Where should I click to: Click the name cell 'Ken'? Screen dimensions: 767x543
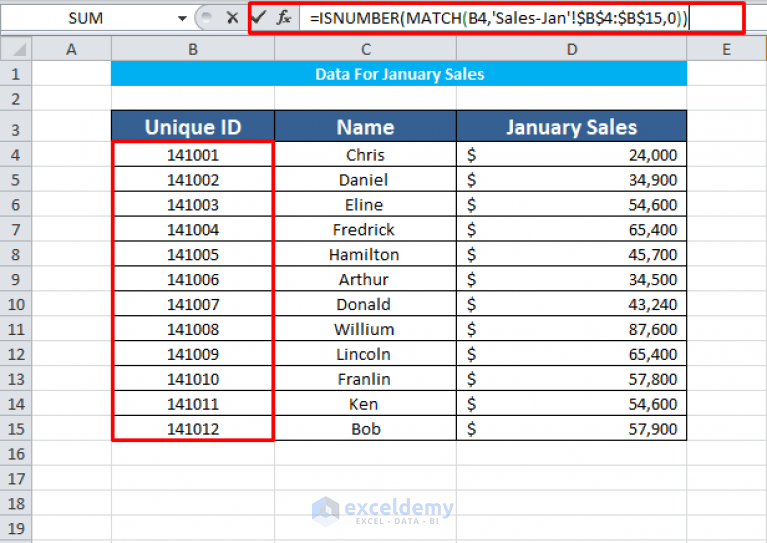[x=365, y=404]
